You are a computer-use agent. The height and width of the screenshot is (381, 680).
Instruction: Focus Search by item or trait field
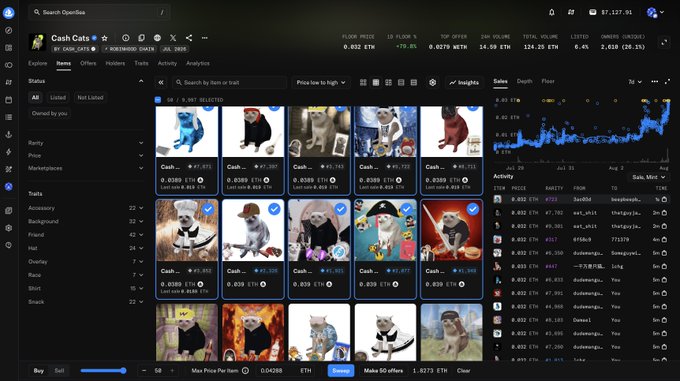pos(229,82)
